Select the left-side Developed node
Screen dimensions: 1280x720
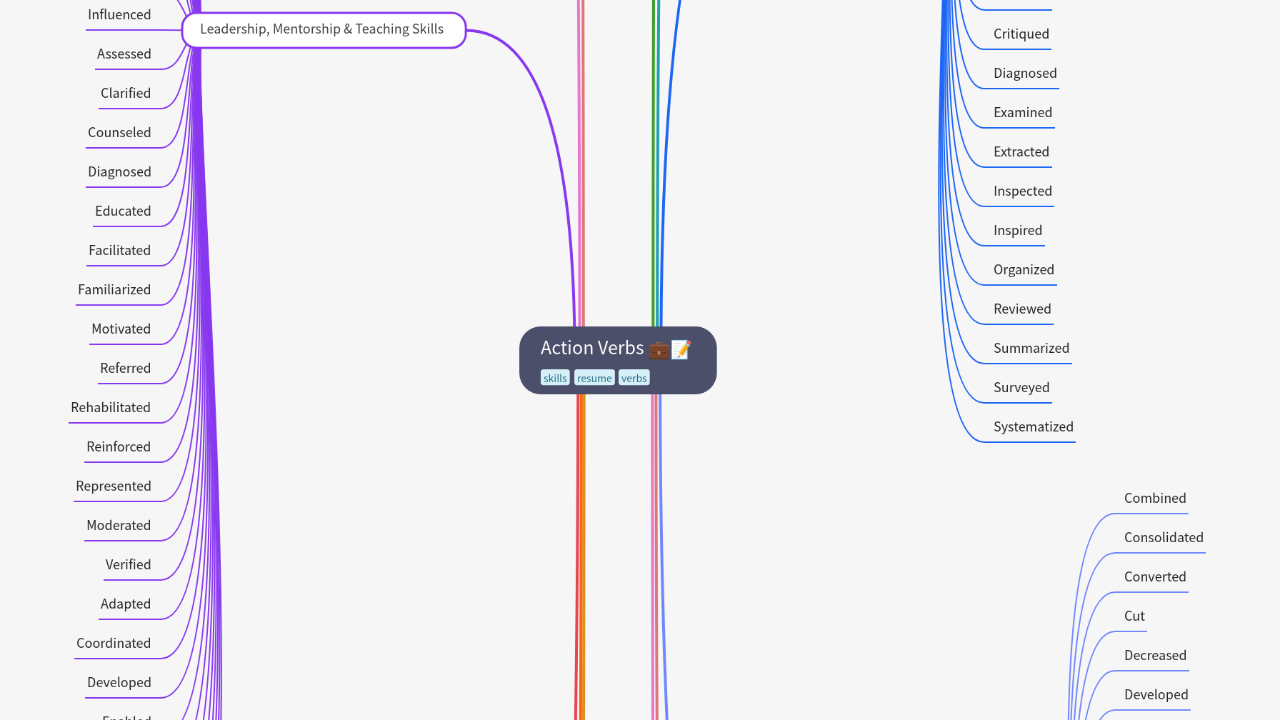(119, 683)
